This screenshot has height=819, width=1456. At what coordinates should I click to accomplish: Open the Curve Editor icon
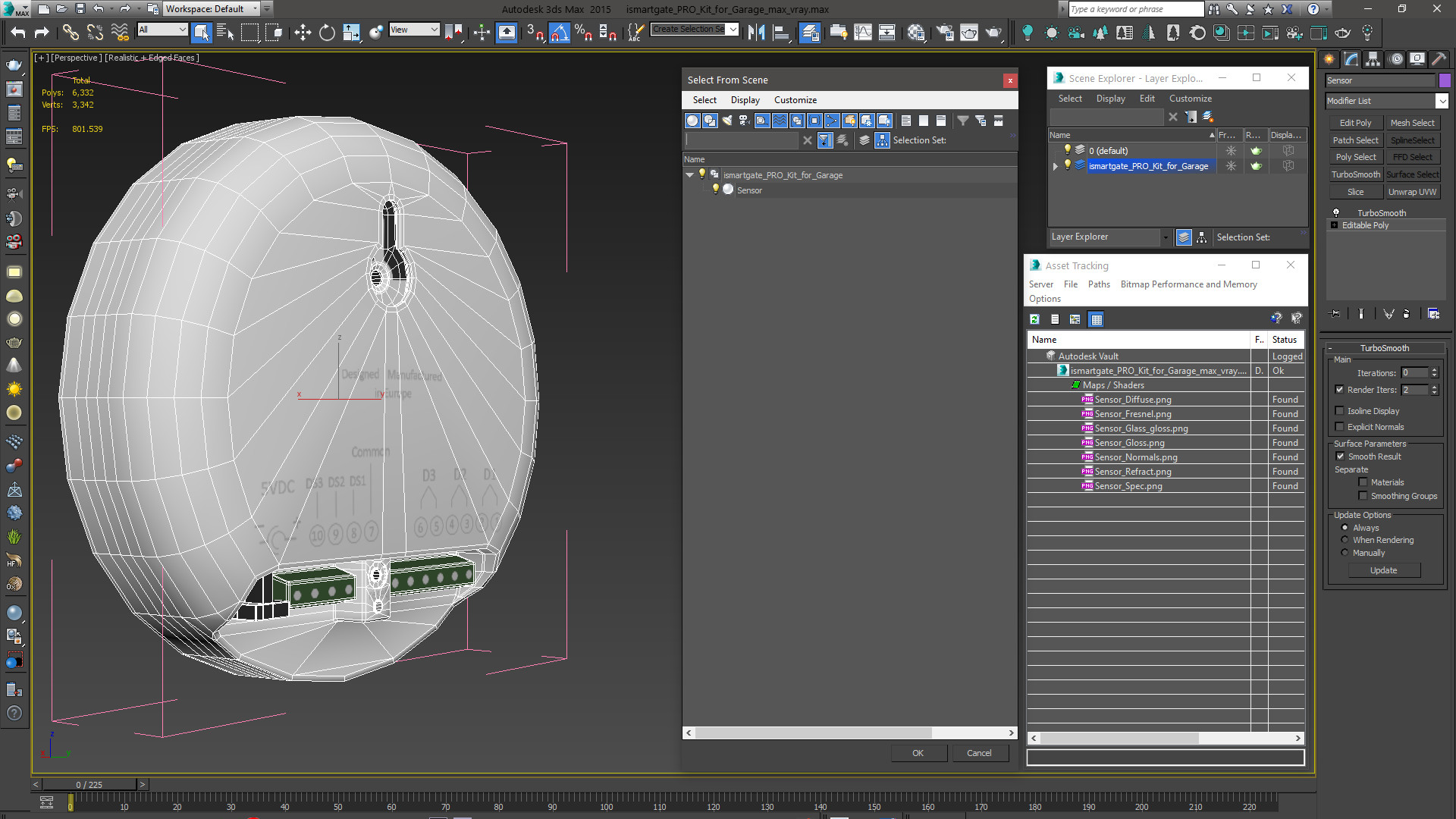click(863, 33)
